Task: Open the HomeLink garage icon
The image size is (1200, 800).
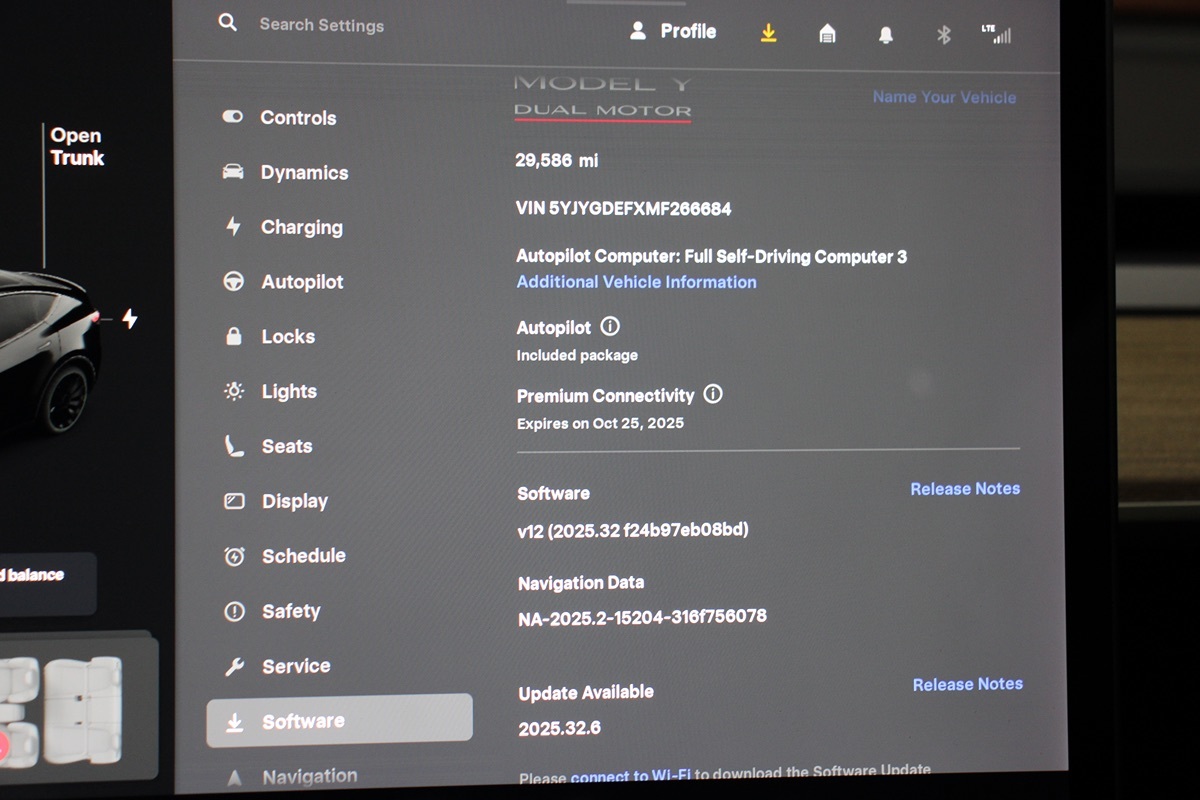Action: [827, 34]
